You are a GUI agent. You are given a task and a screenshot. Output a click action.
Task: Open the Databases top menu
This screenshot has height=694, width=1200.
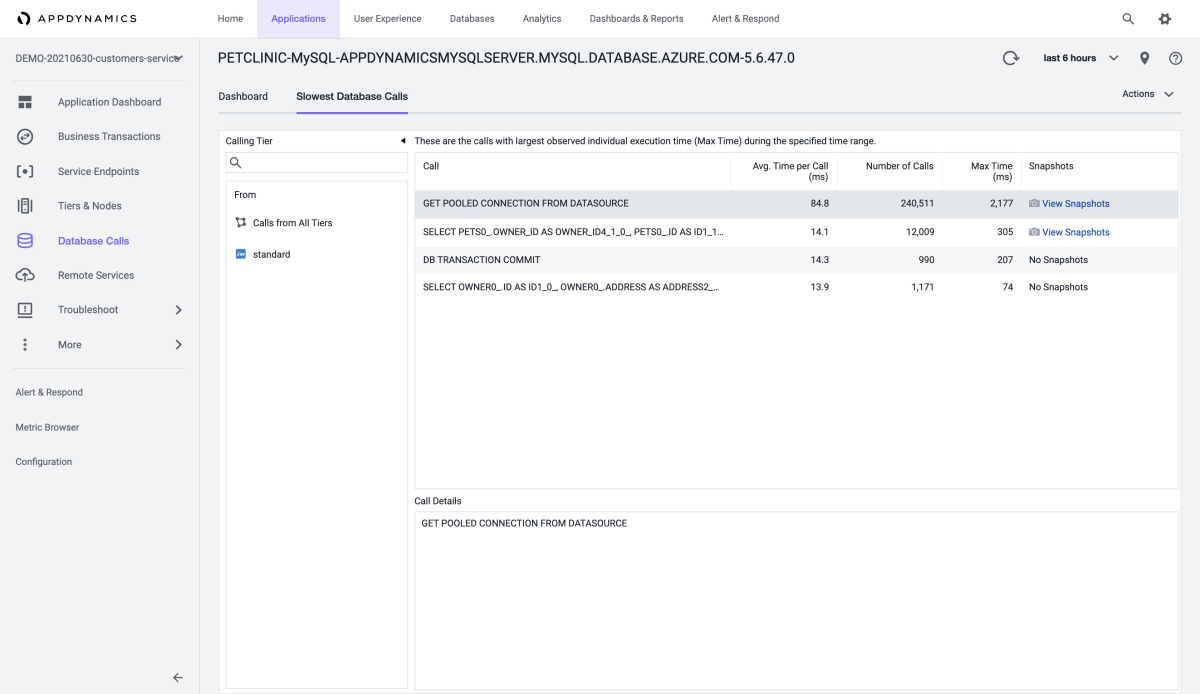(x=472, y=19)
